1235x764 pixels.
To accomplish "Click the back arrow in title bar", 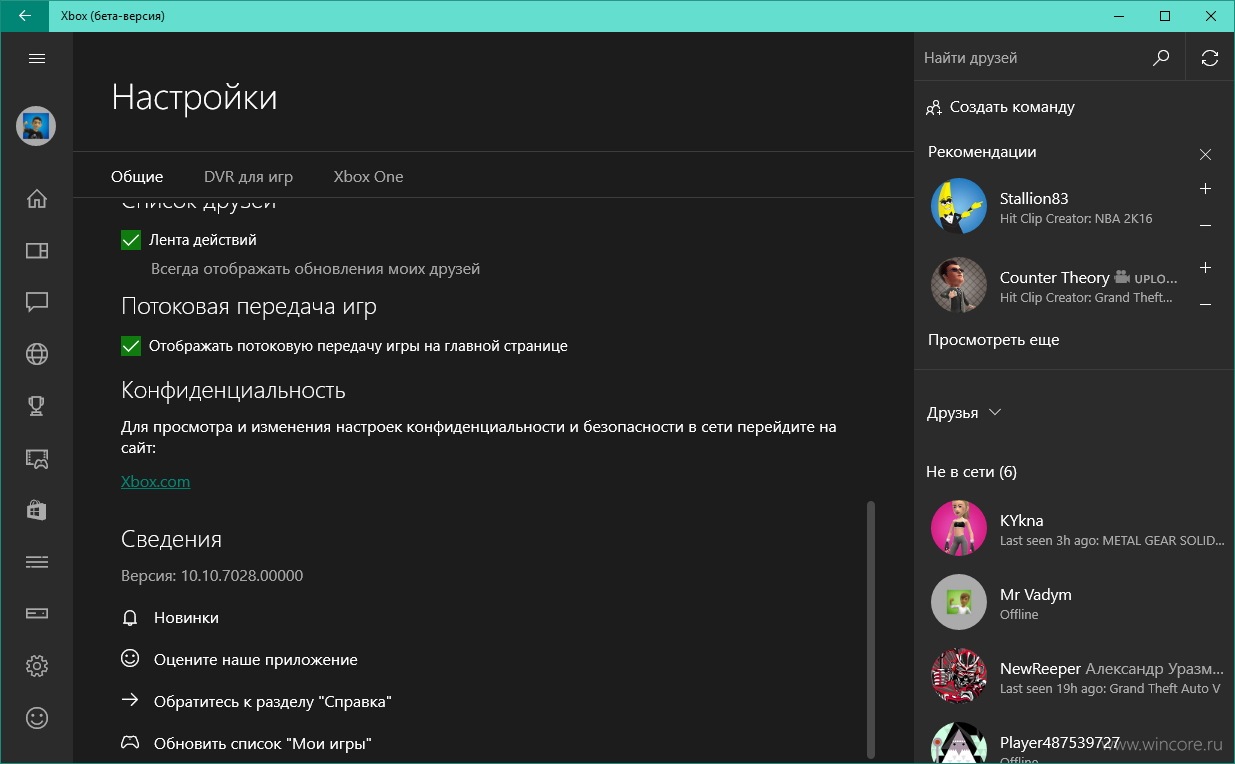I will (24, 16).
